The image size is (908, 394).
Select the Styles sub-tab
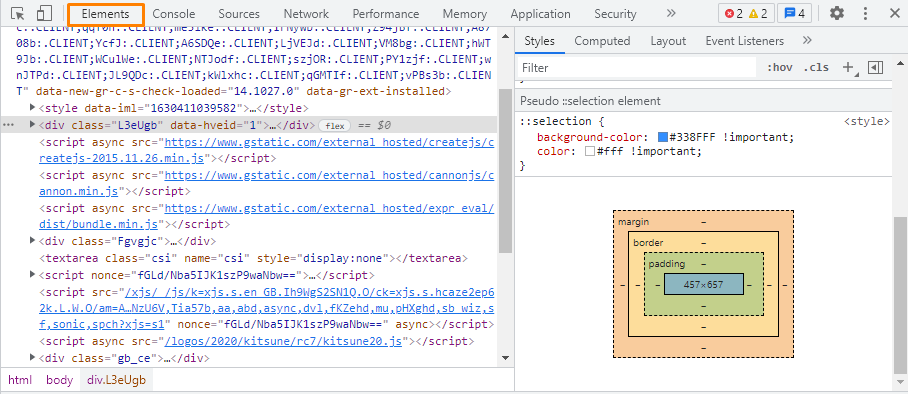tap(540, 41)
